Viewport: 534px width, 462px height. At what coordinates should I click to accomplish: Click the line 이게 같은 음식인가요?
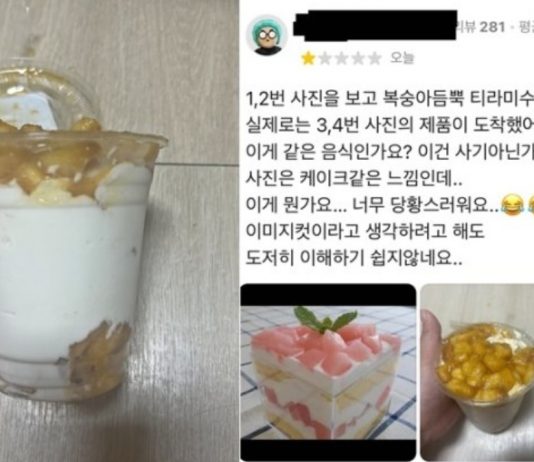(389, 152)
